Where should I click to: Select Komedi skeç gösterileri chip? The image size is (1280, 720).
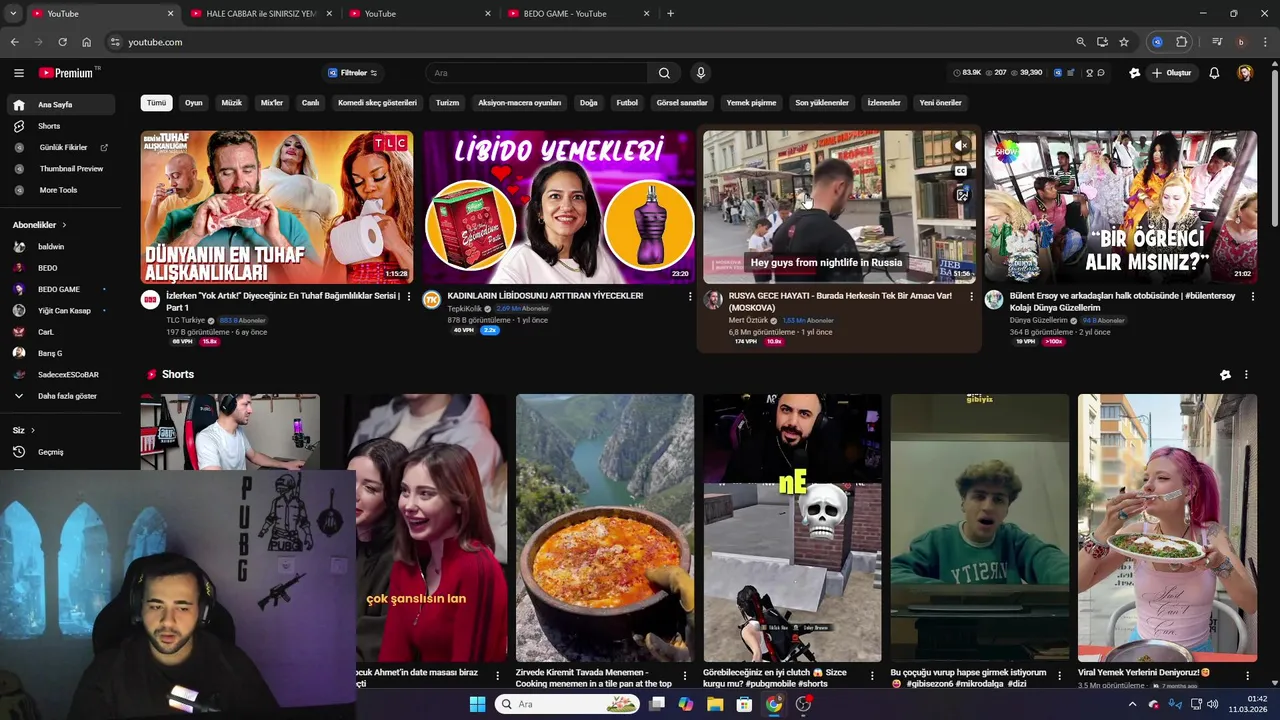tap(377, 102)
